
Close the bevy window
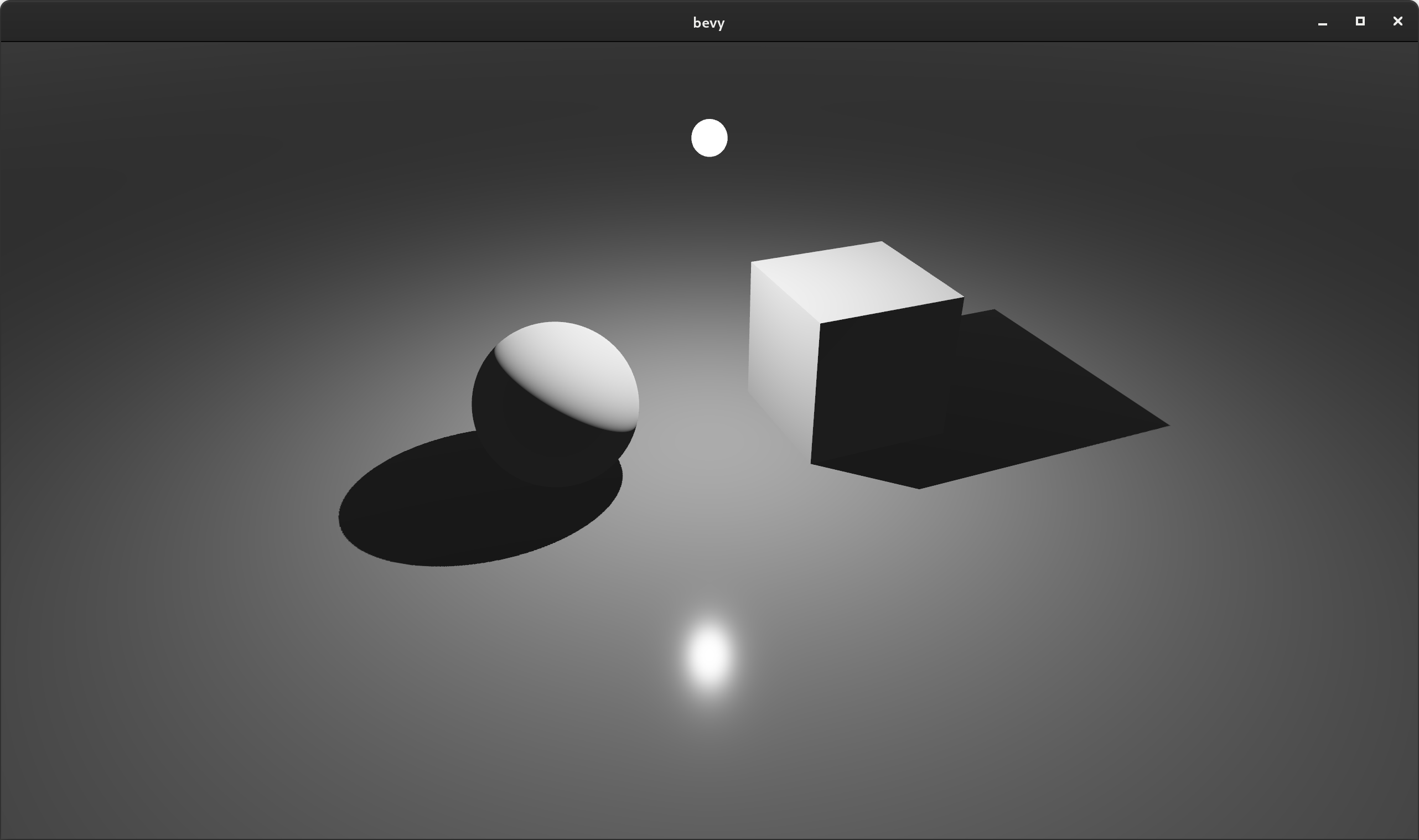tap(1397, 22)
